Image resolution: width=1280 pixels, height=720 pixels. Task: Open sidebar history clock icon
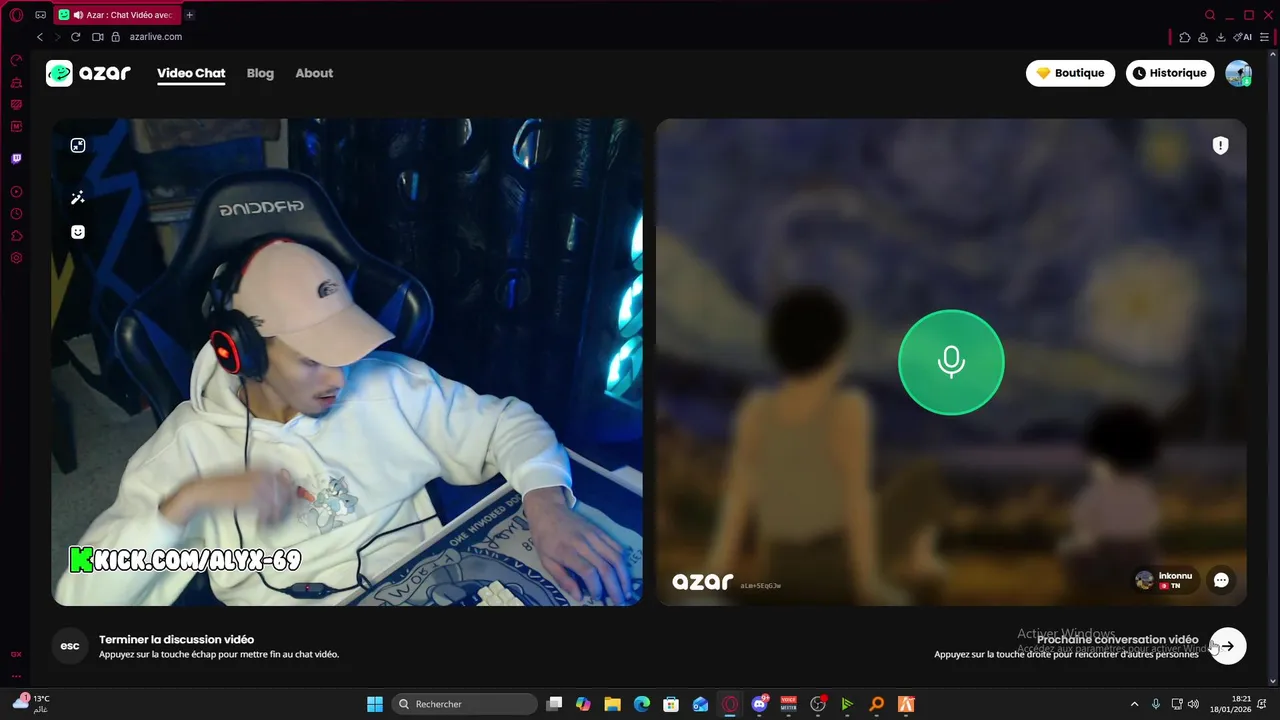[x=16, y=214]
